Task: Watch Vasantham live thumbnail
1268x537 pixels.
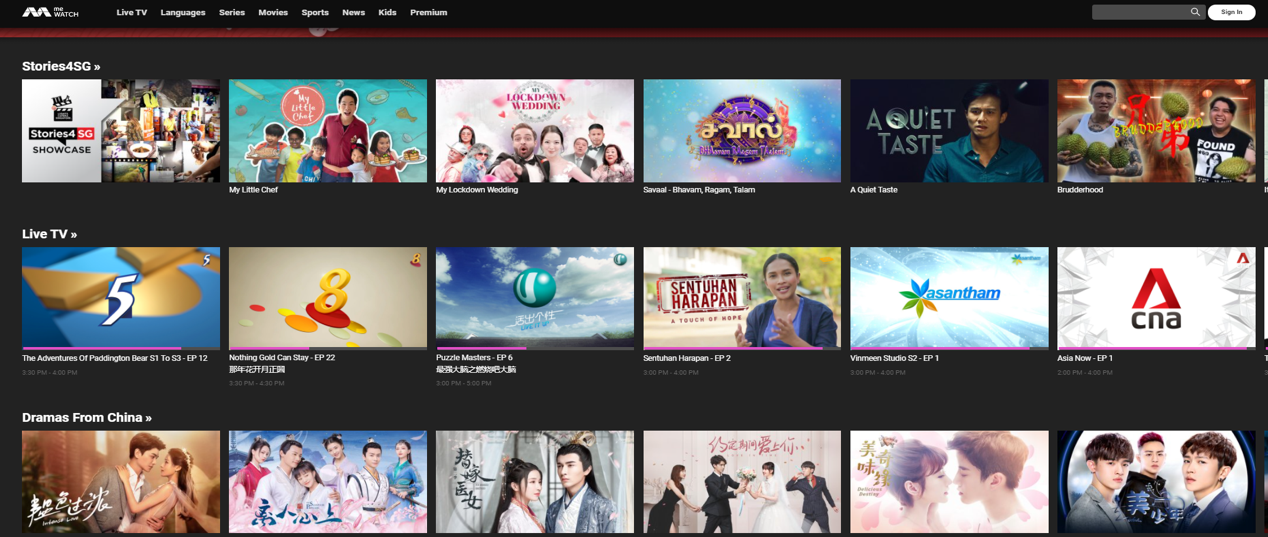Action: (949, 298)
